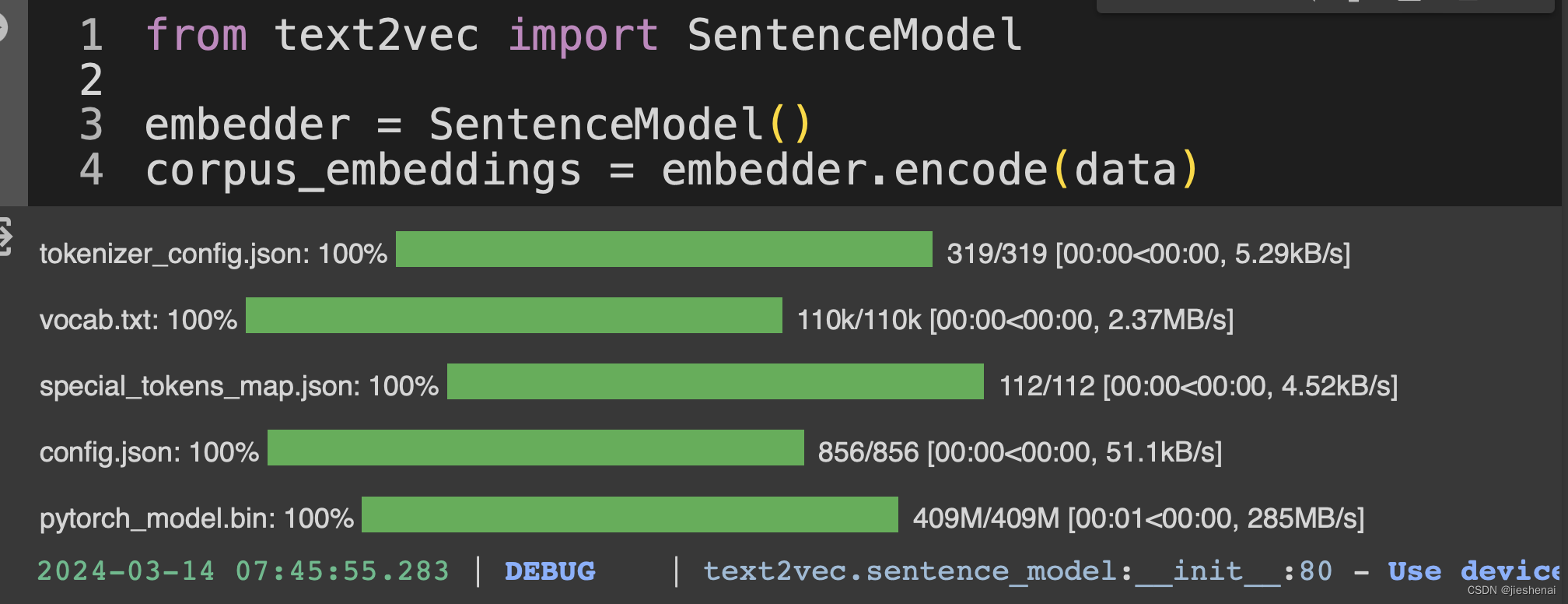1568x604 pixels.
Task: Click the run cell play button
Action: click(2, 28)
